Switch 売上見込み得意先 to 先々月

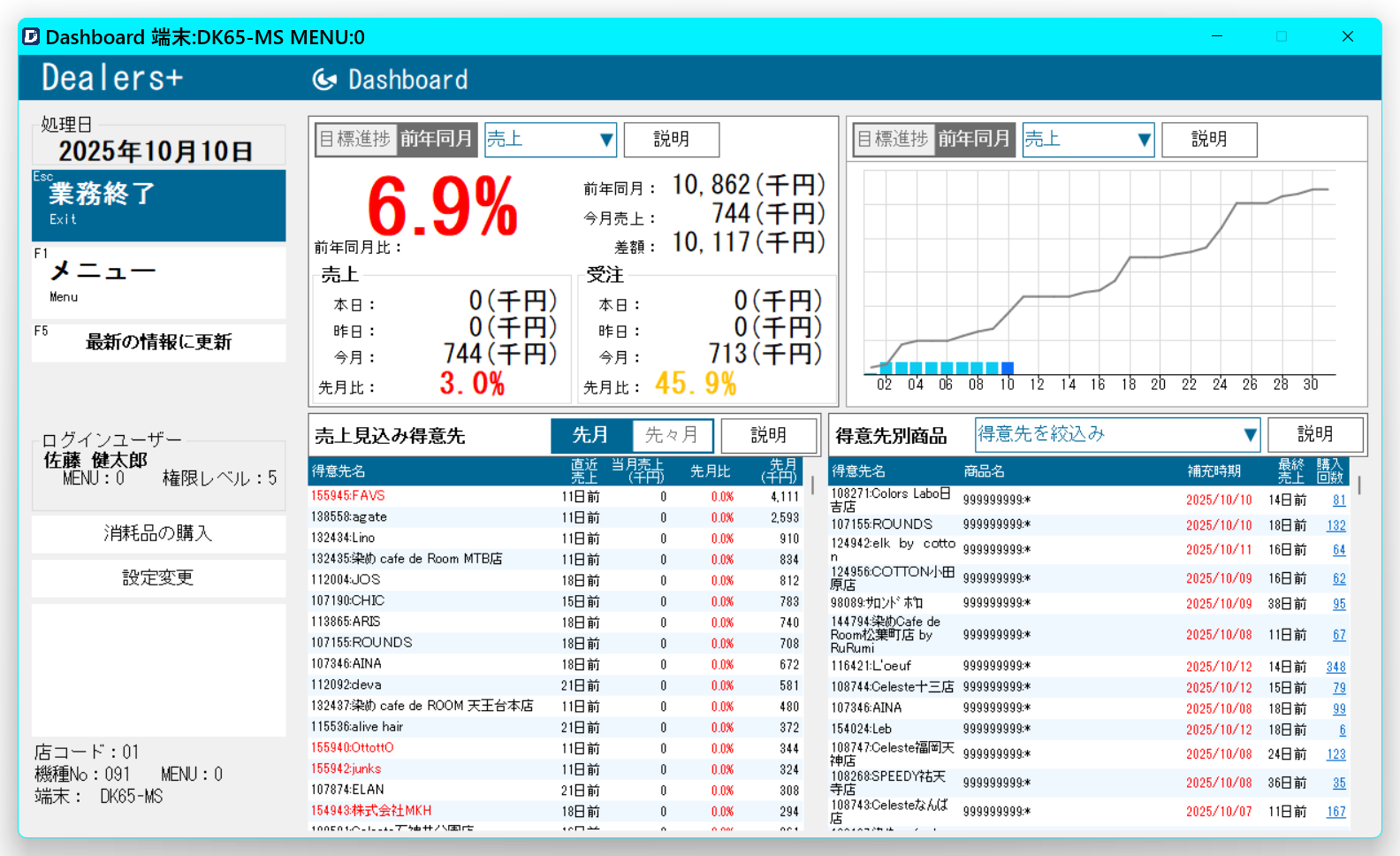click(x=672, y=435)
